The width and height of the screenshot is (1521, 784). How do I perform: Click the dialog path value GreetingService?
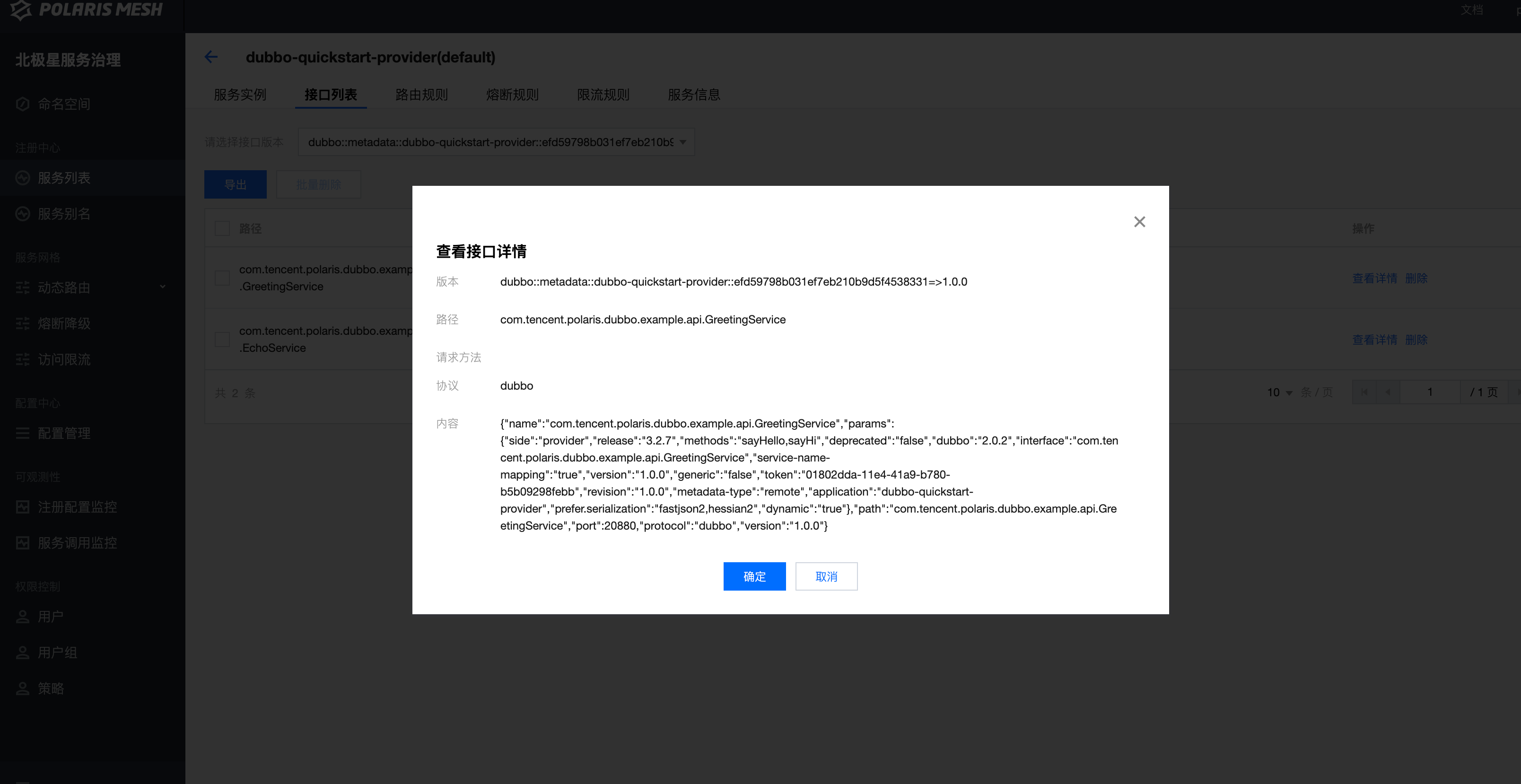click(643, 319)
